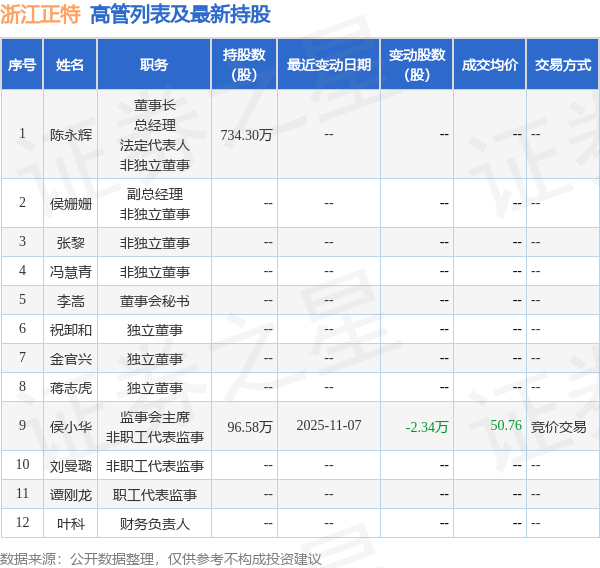Image resolution: width=600 pixels, height=568 pixels.
Task: Click the 高管列表及最新持股 heading
Action: tap(180, 15)
